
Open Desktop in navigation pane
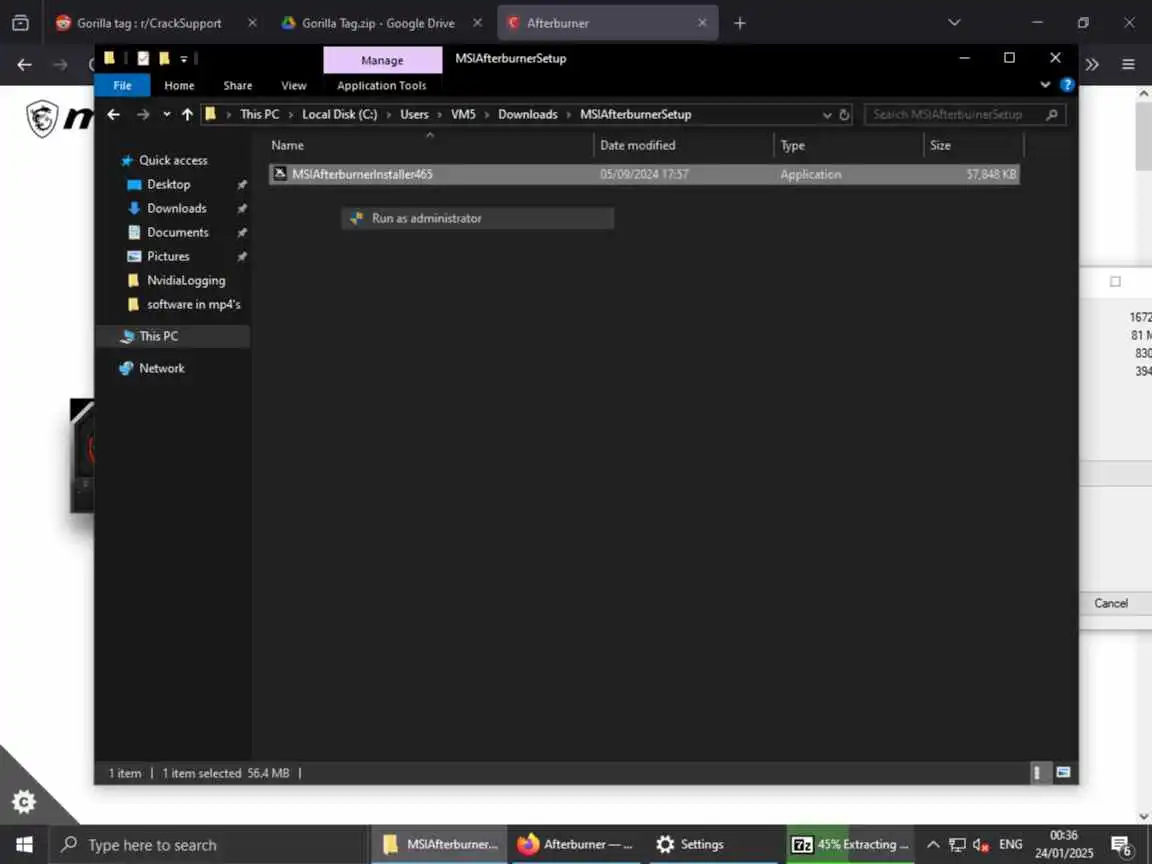168,184
